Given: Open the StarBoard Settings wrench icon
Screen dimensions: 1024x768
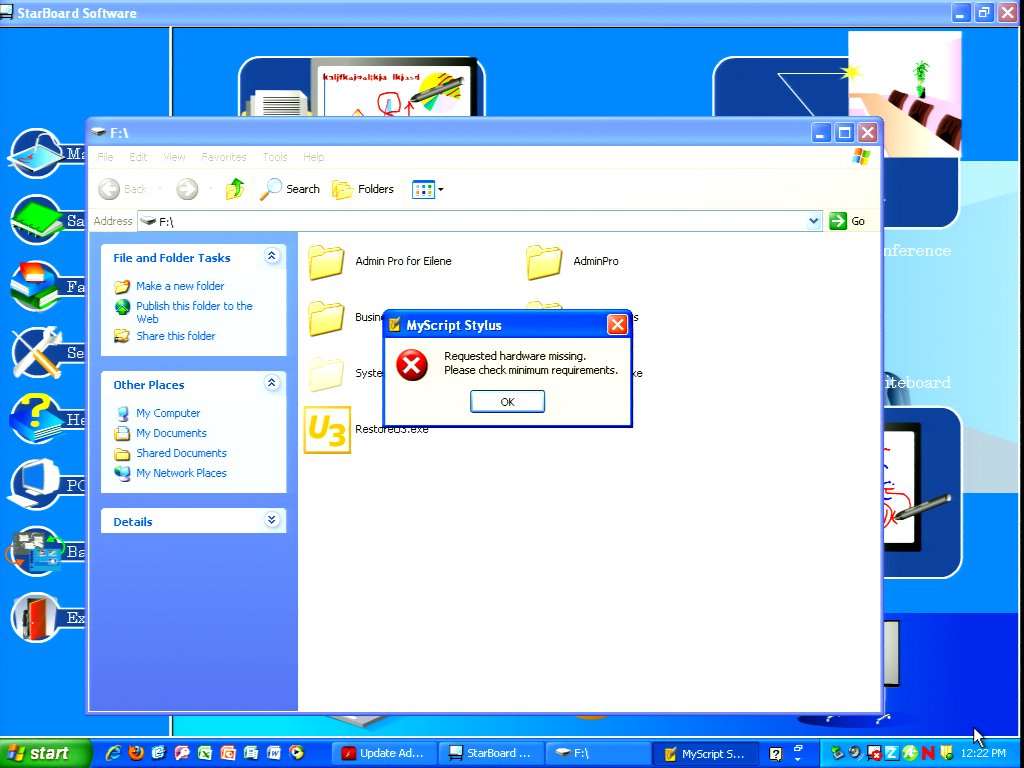Looking at the screenshot, I should tap(38, 352).
